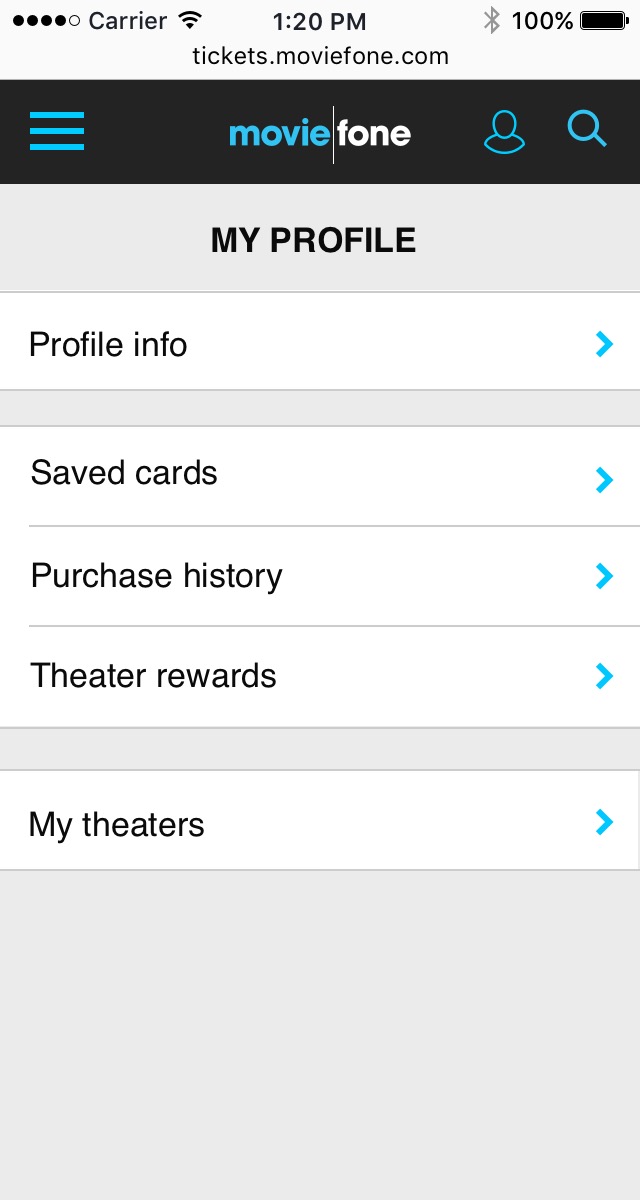This screenshot has width=640, height=1200.
Task: Tap the carrier signal strength dots
Action: coord(46,20)
